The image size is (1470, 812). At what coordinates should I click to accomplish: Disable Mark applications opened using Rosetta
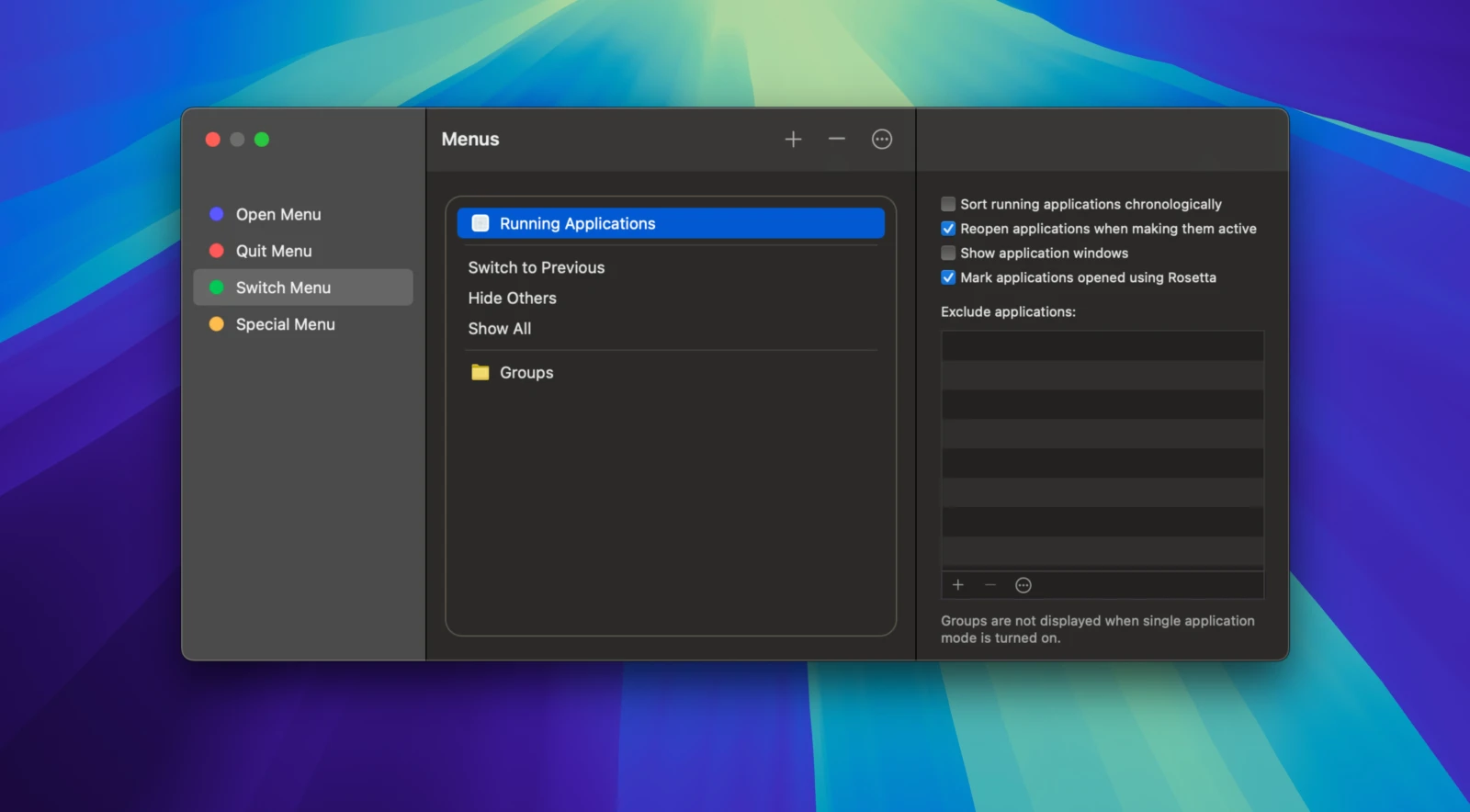coord(948,277)
